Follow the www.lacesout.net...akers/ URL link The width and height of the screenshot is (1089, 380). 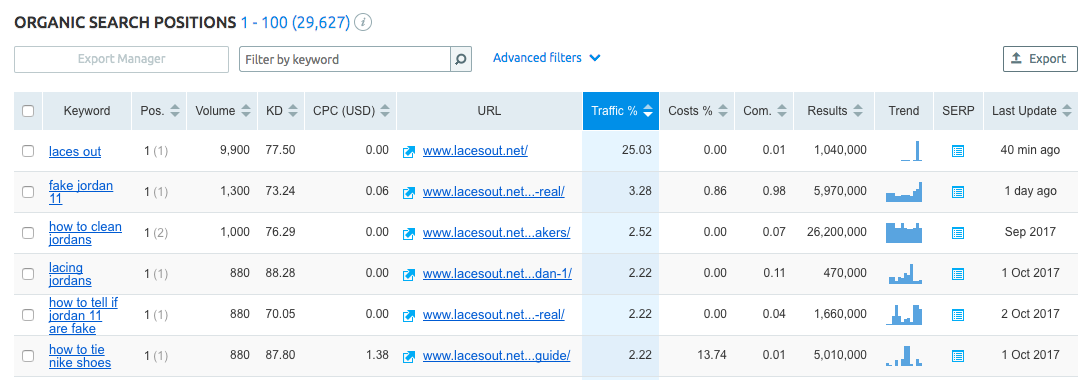497,233
